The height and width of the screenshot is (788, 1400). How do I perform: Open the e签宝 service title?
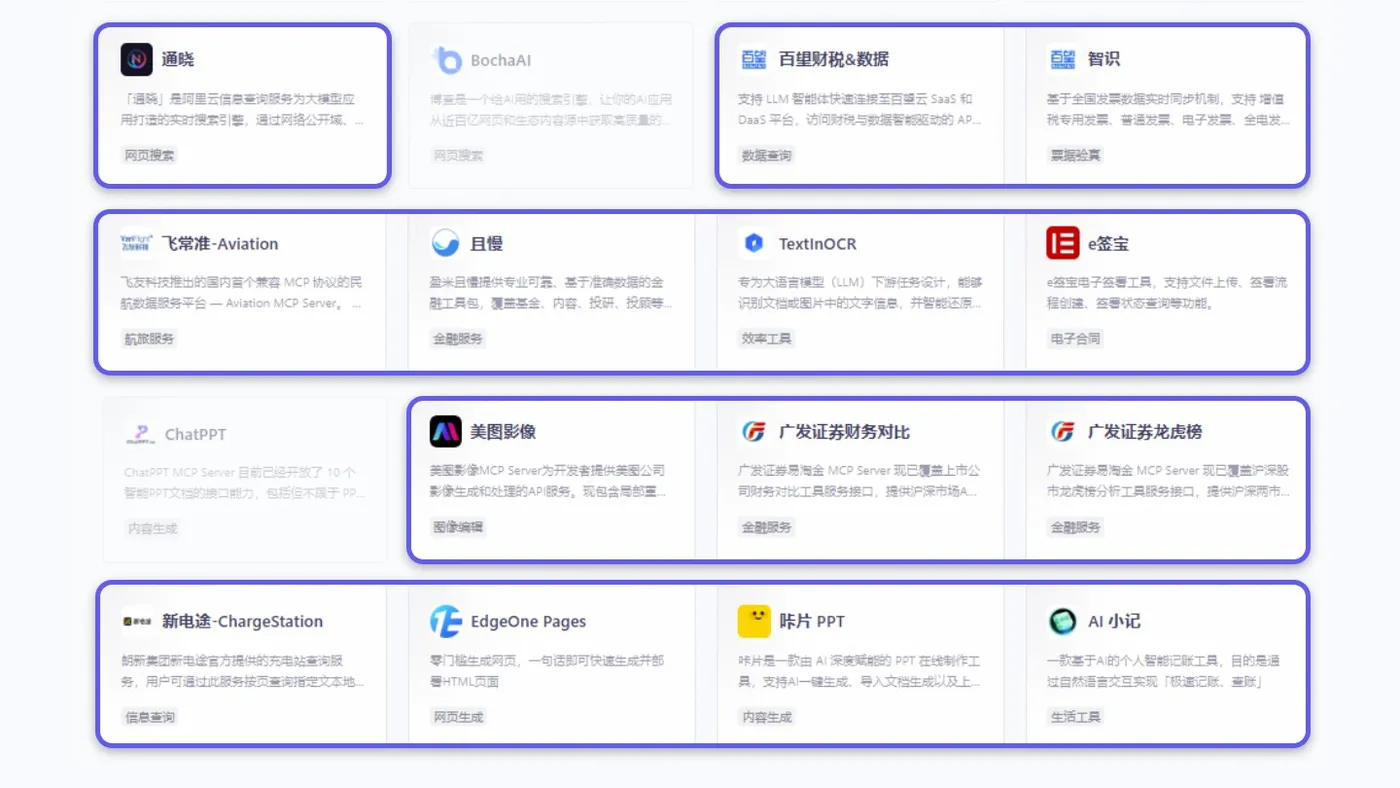pos(1108,243)
